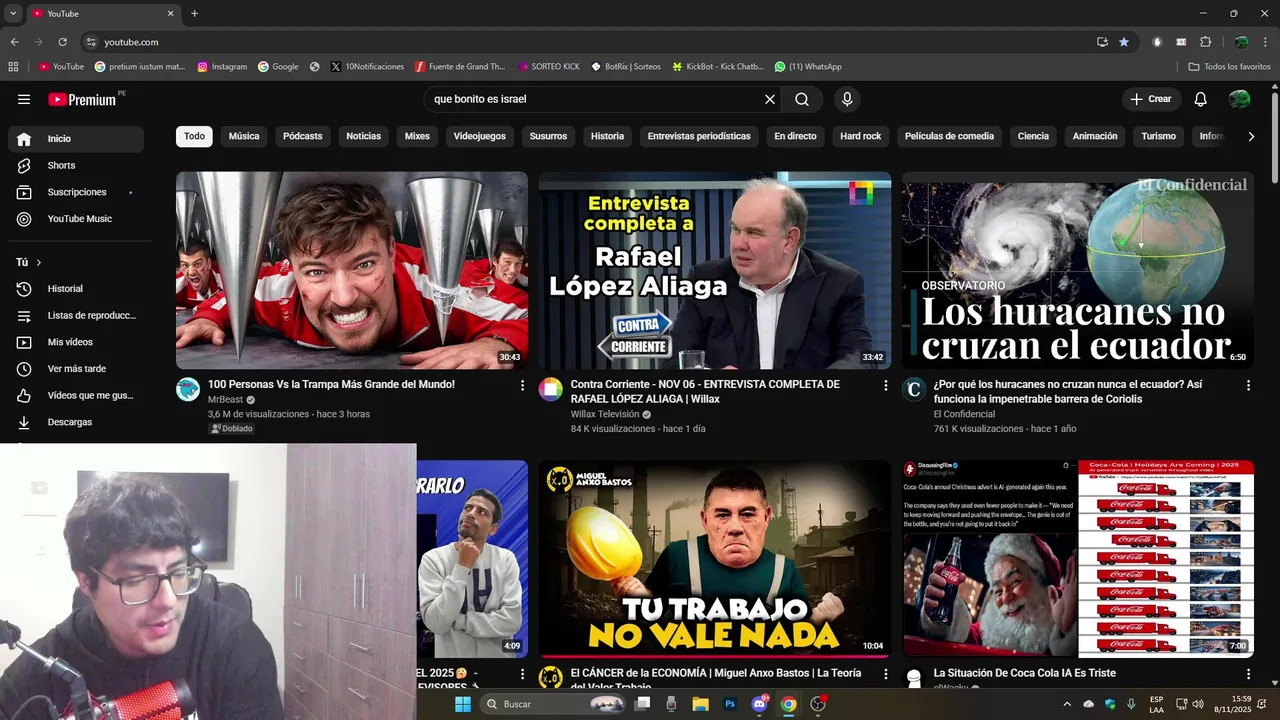Open YouTube notifications bell
Image resolution: width=1280 pixels, height=720 pixels.
coord(1201,99)
